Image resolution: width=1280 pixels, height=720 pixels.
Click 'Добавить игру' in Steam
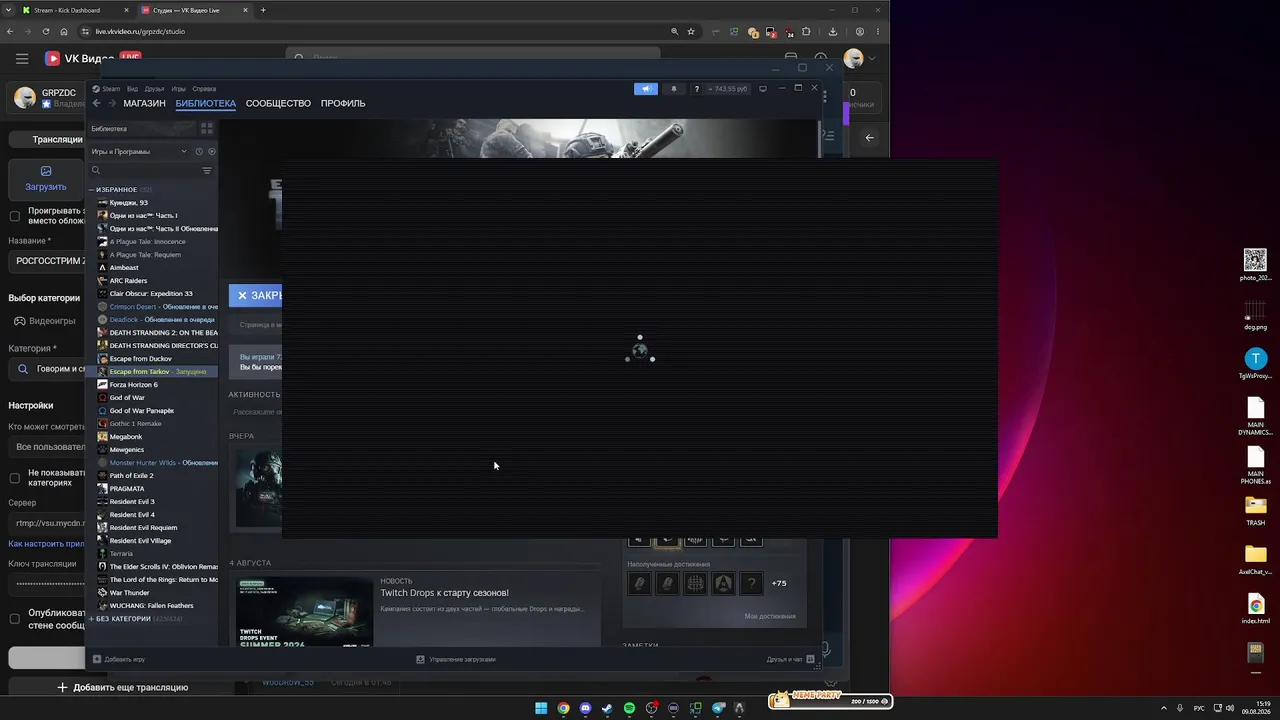click(119, 659)
